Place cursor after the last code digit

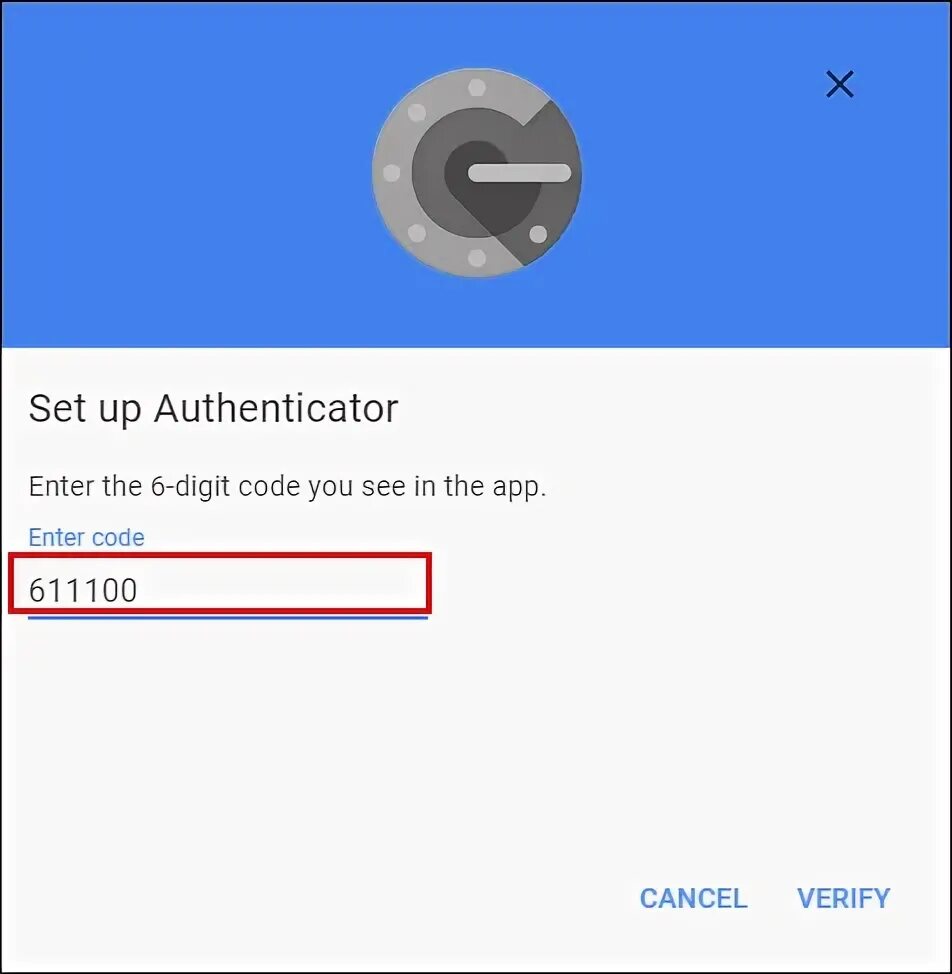tap(139, 590)
